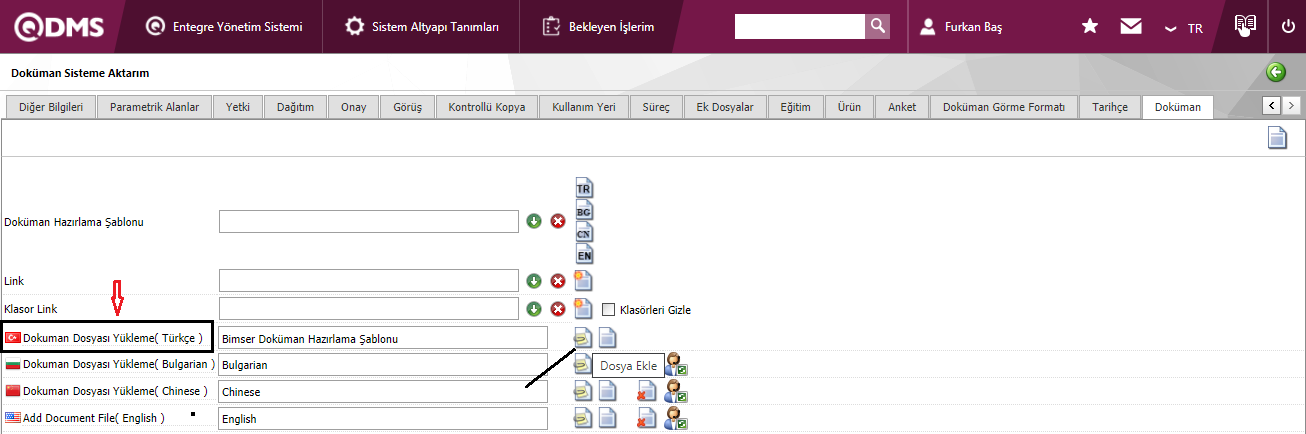Open Sistem Altyapı Tanımları menu
The width and height of the screenshot is (1306, 434).
(422, 27)
